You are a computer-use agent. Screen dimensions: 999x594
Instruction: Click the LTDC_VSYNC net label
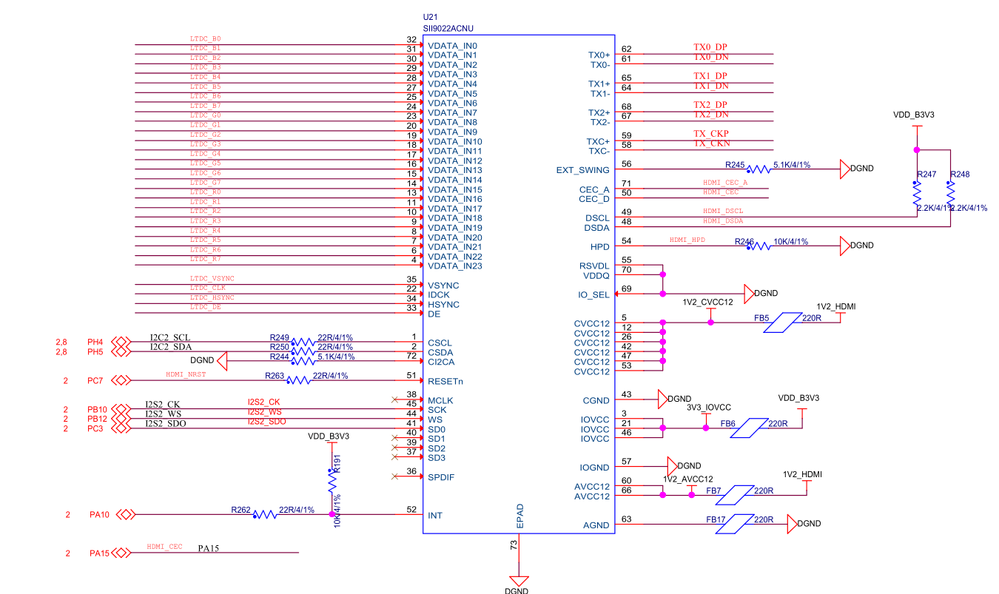(212, 279)
